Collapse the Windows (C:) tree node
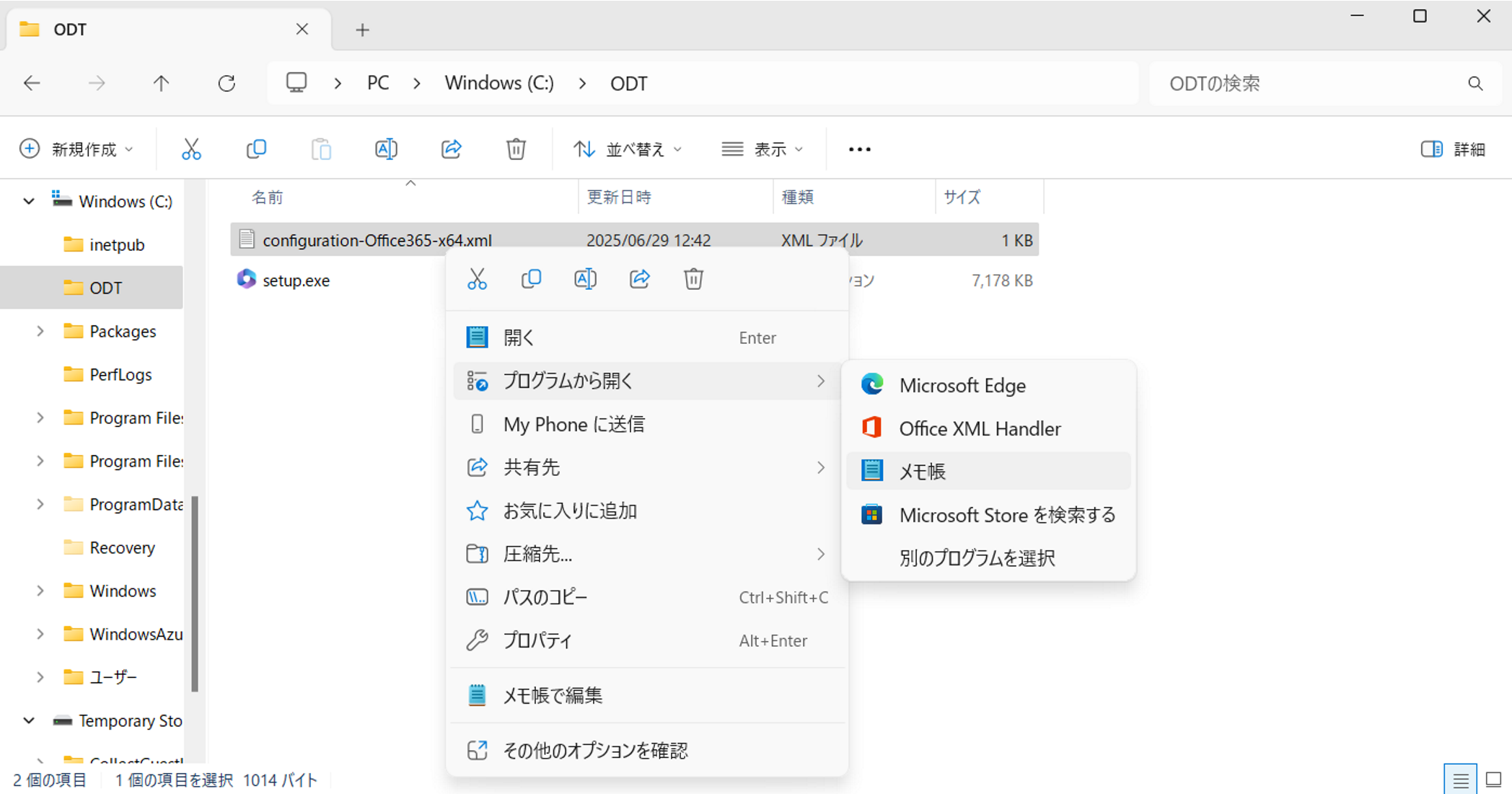 coord(29,201)
